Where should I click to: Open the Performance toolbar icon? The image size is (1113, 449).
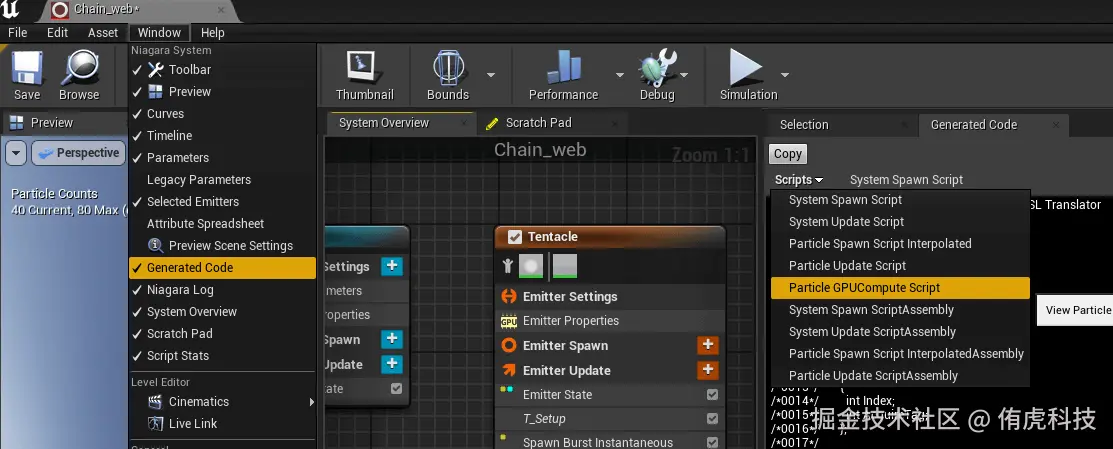[x=564, y=69]
